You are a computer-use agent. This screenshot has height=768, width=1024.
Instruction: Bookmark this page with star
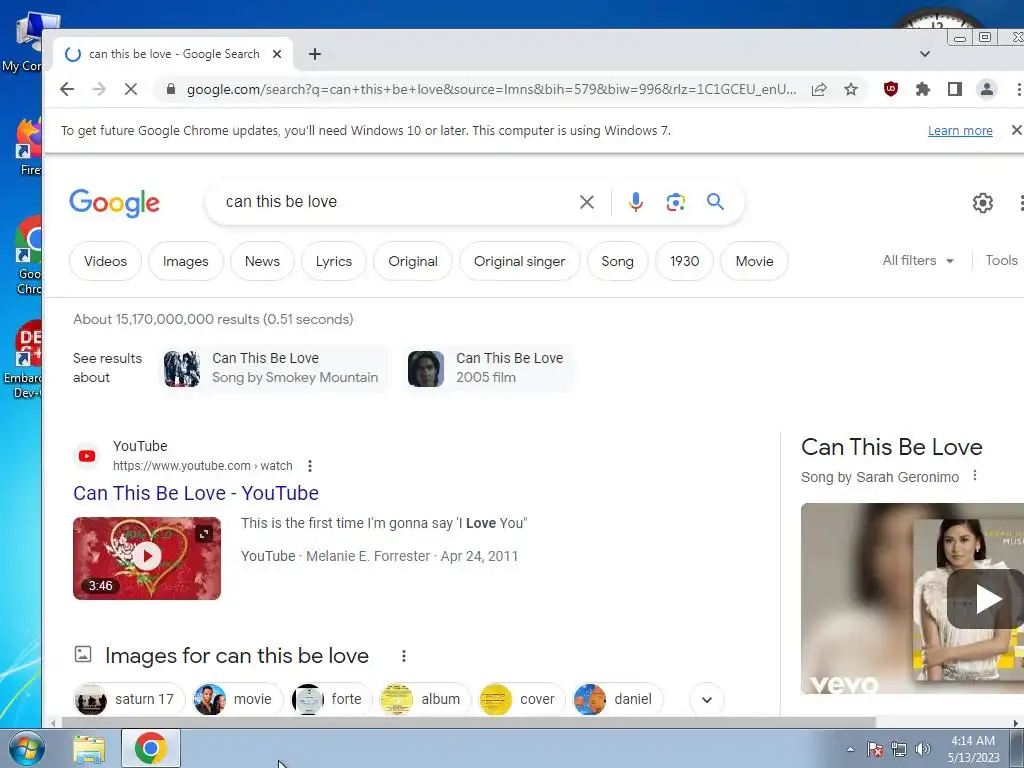click(851, 89)
